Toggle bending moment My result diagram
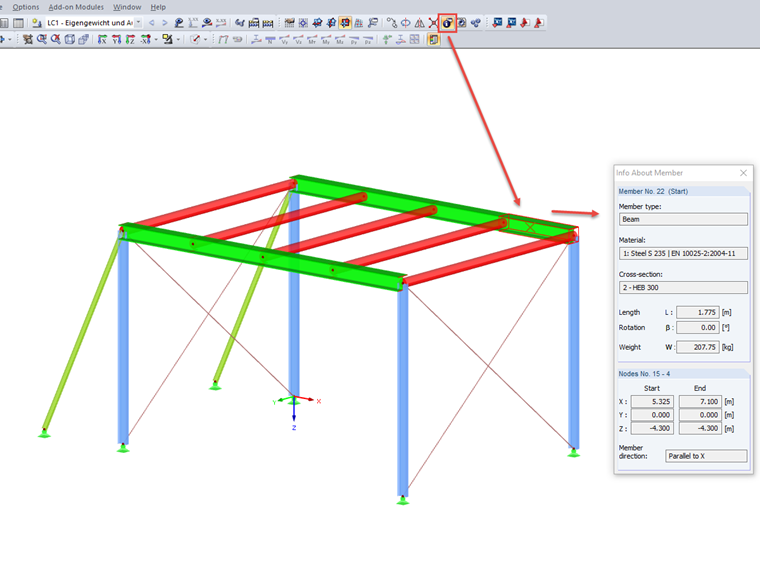The image size is (760, 570). [x=326, y=40]
